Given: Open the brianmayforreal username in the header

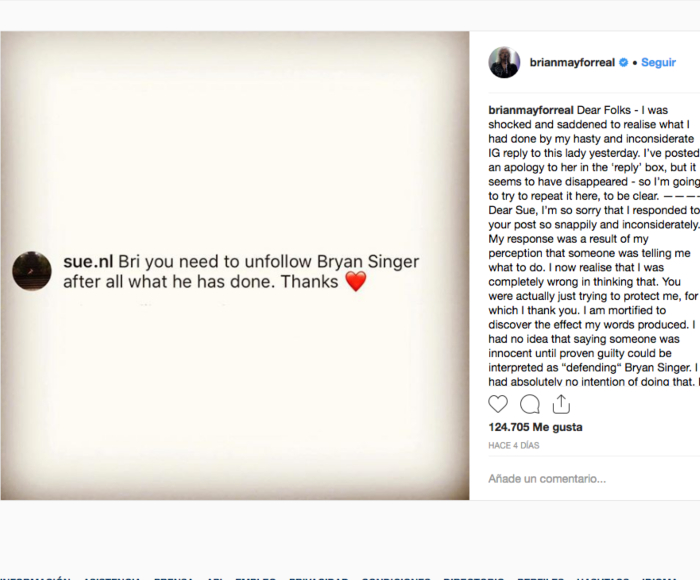Looking at the screenshot, I should (572, 62).
